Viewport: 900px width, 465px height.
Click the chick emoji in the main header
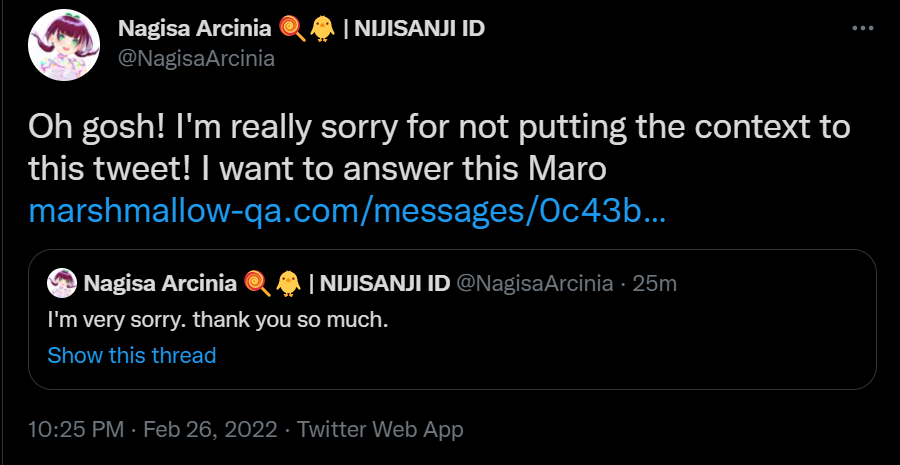coord(322,28)
